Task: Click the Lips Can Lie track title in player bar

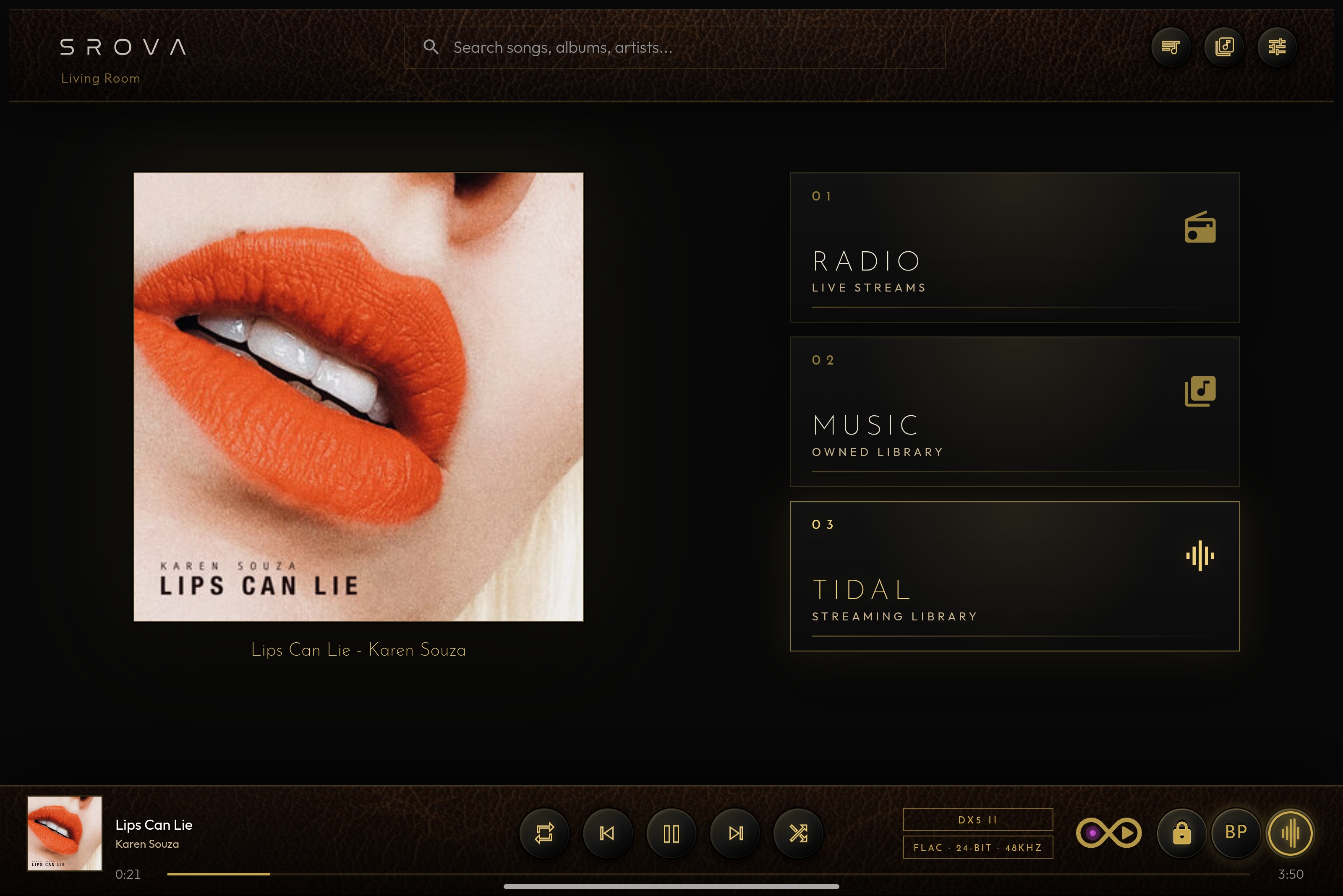Action: [x=154, y=825]
